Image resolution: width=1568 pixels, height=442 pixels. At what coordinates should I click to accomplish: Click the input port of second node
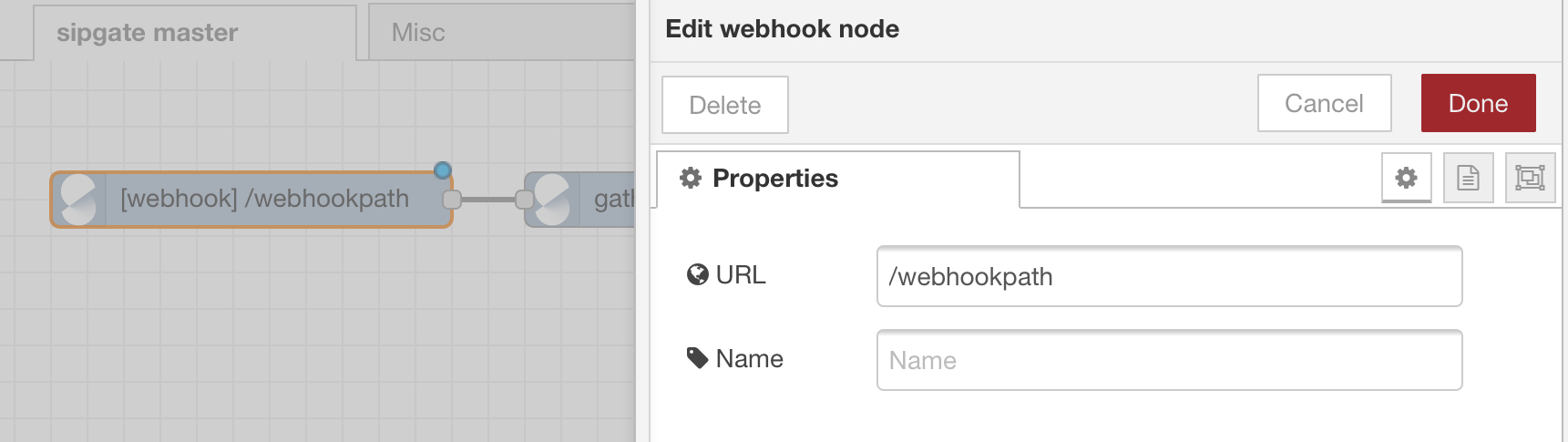524,199
